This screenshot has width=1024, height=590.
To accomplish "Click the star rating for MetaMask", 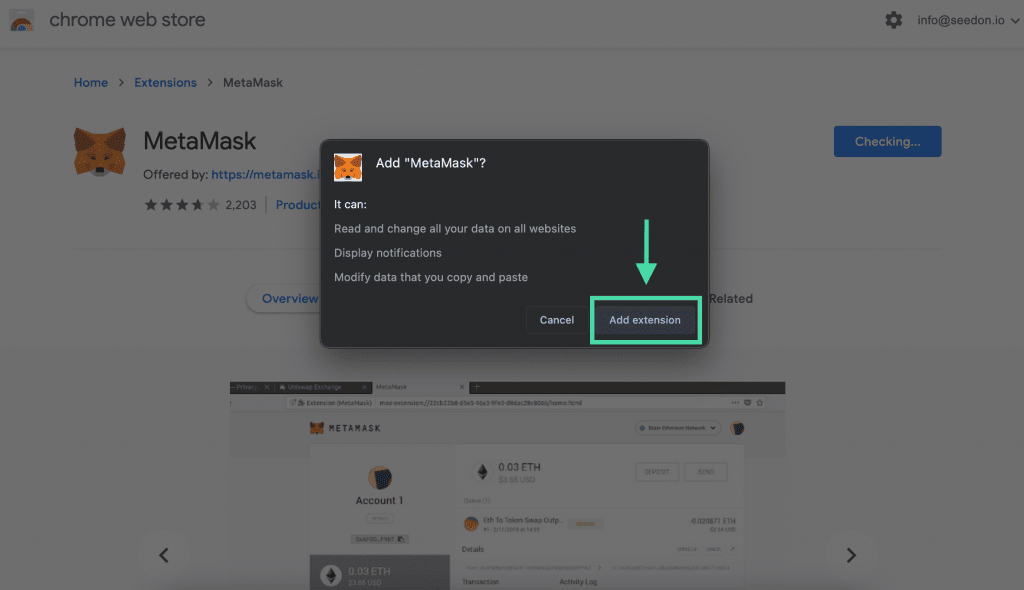I will (x=182, y=205).
